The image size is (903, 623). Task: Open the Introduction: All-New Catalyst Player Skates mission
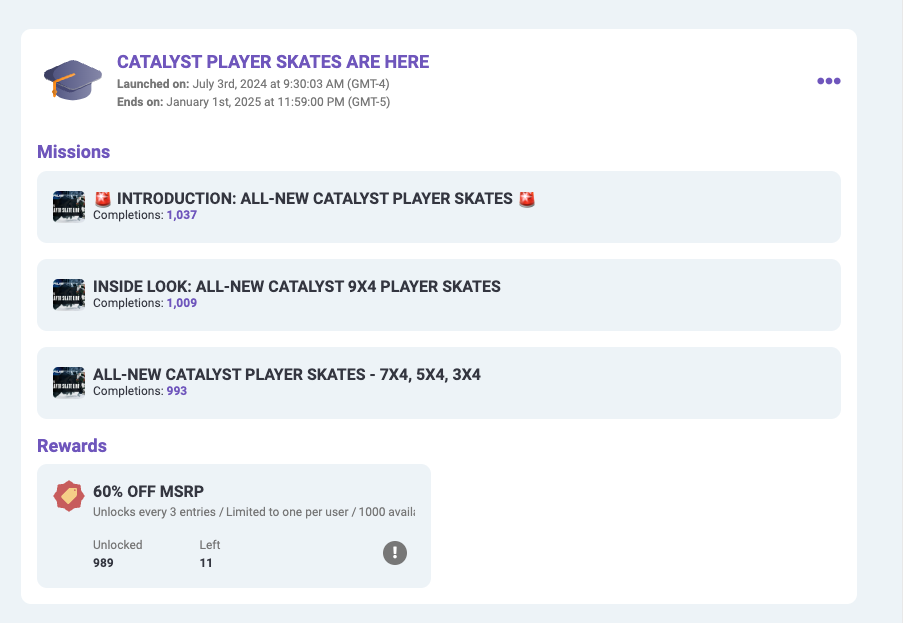315,199
